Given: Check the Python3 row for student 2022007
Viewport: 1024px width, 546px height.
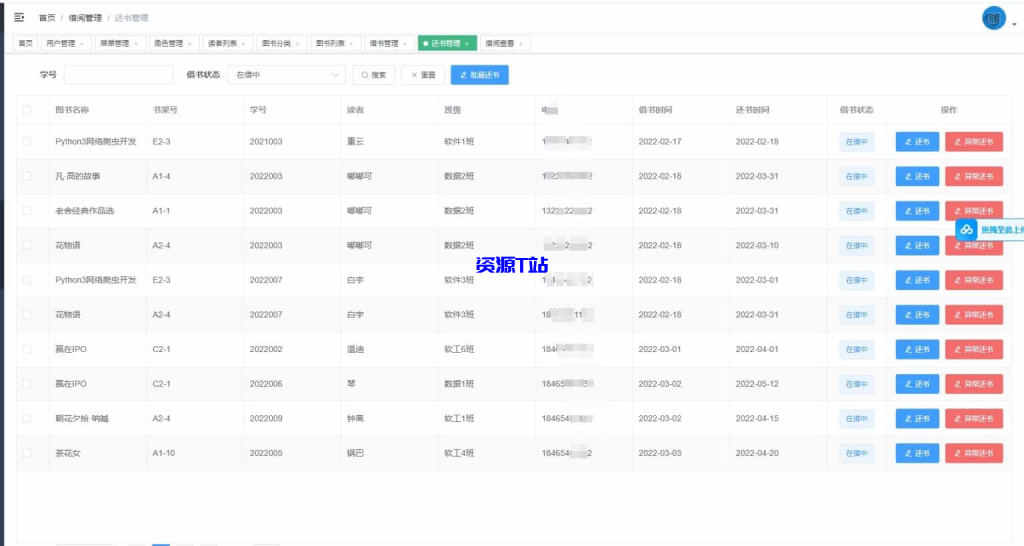Looking at the screenshot, I should click(x=27, y=280).
